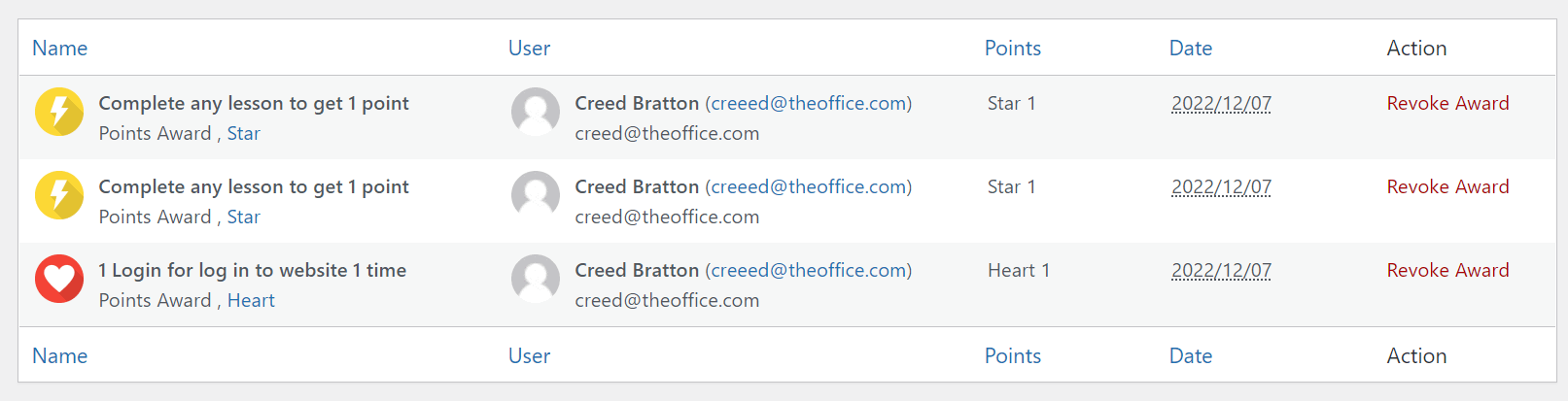Revoke the award in the first row

[1447, 104]
